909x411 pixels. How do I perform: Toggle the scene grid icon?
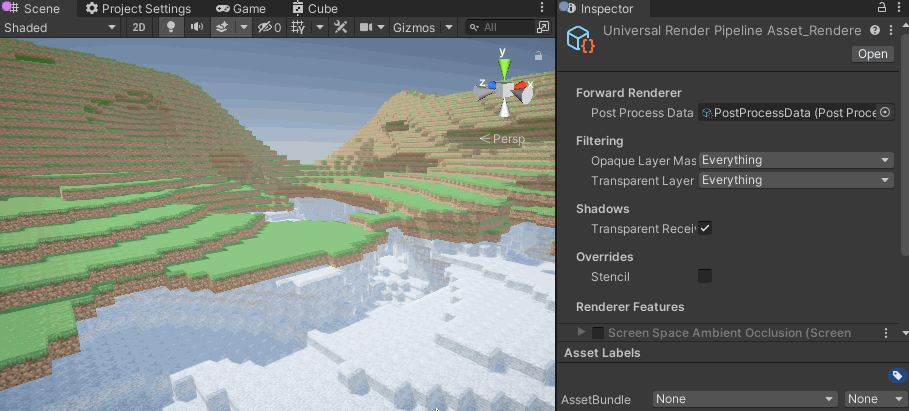point(298,27)
